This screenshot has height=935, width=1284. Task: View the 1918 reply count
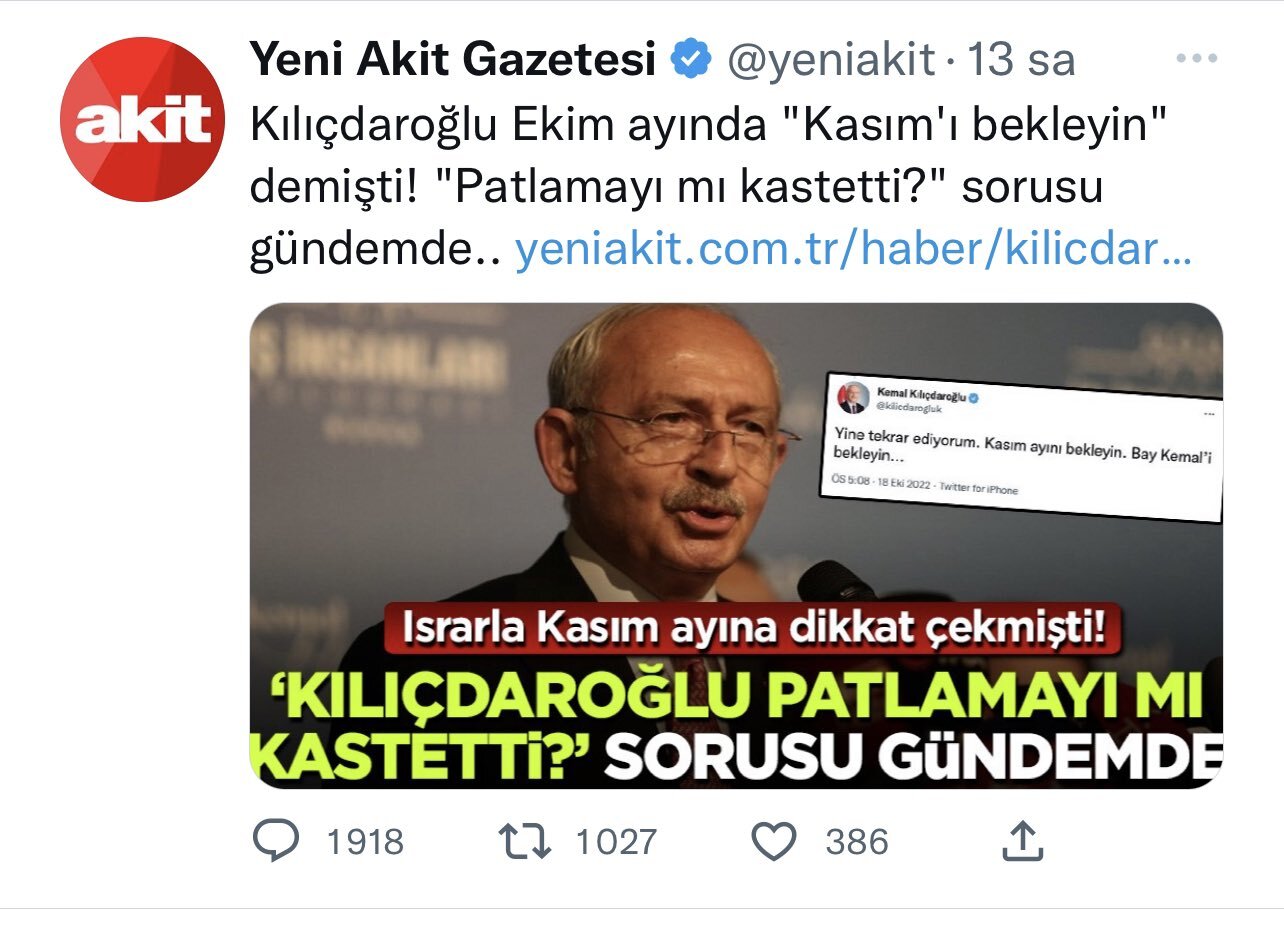366,842
